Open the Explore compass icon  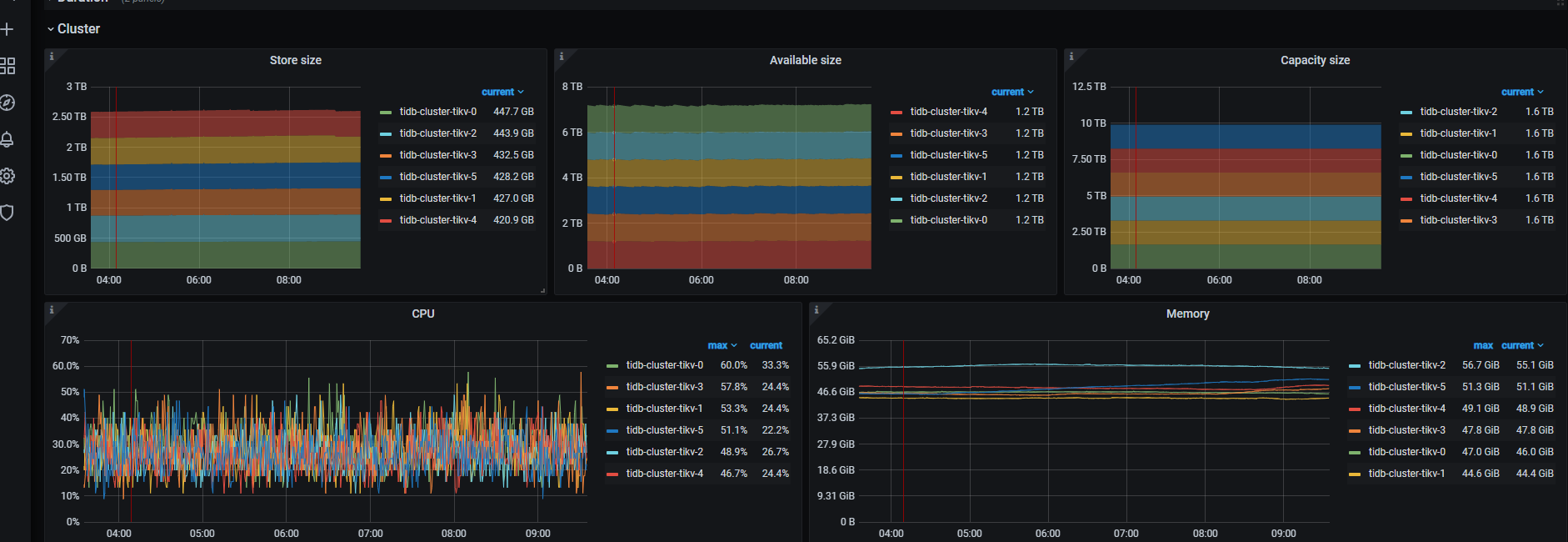(7, 103)
